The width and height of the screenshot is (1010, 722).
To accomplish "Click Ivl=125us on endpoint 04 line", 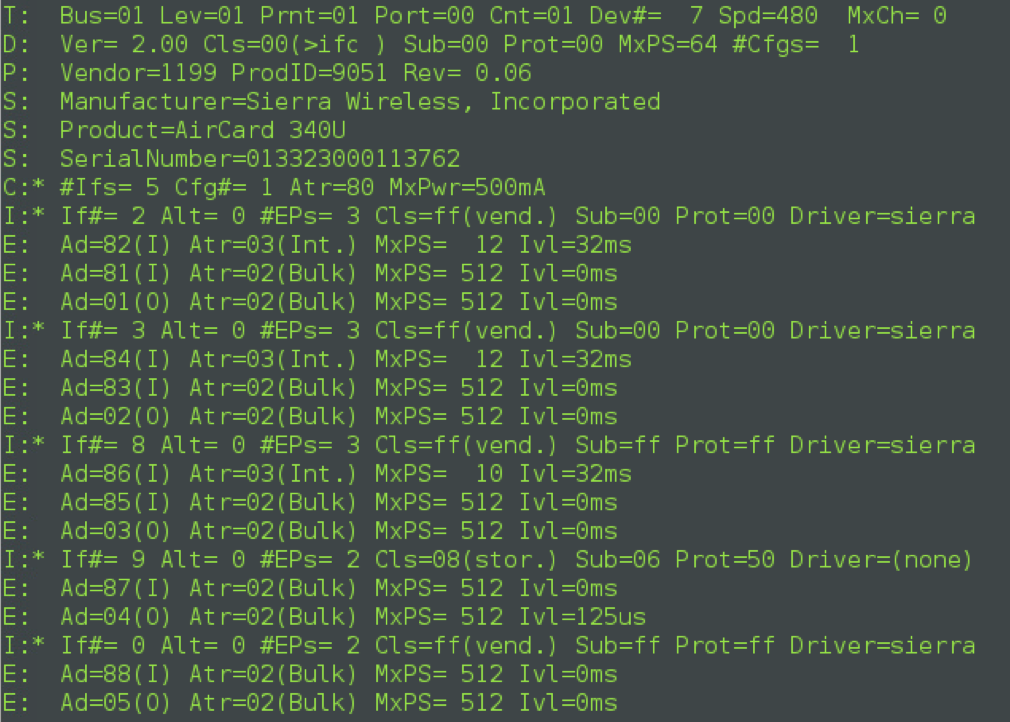I will (582, 616).
